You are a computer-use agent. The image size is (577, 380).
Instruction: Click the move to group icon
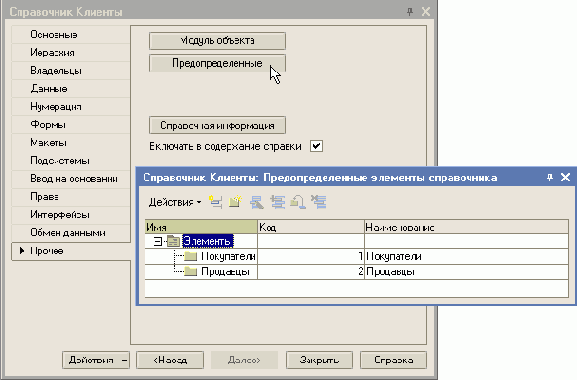pyautogui.click(x=298, y=202)
